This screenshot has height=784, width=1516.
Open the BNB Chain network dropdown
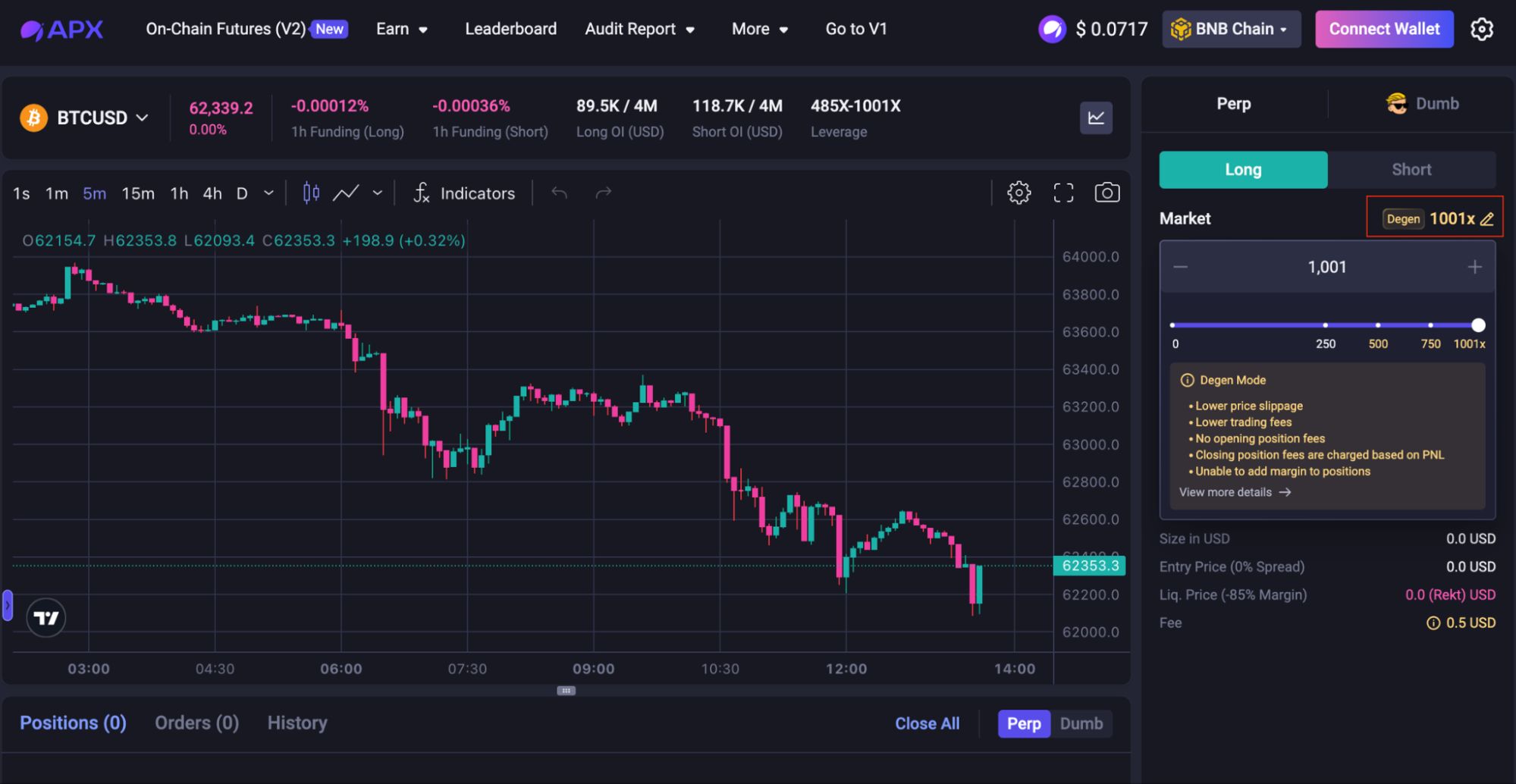1230,29
